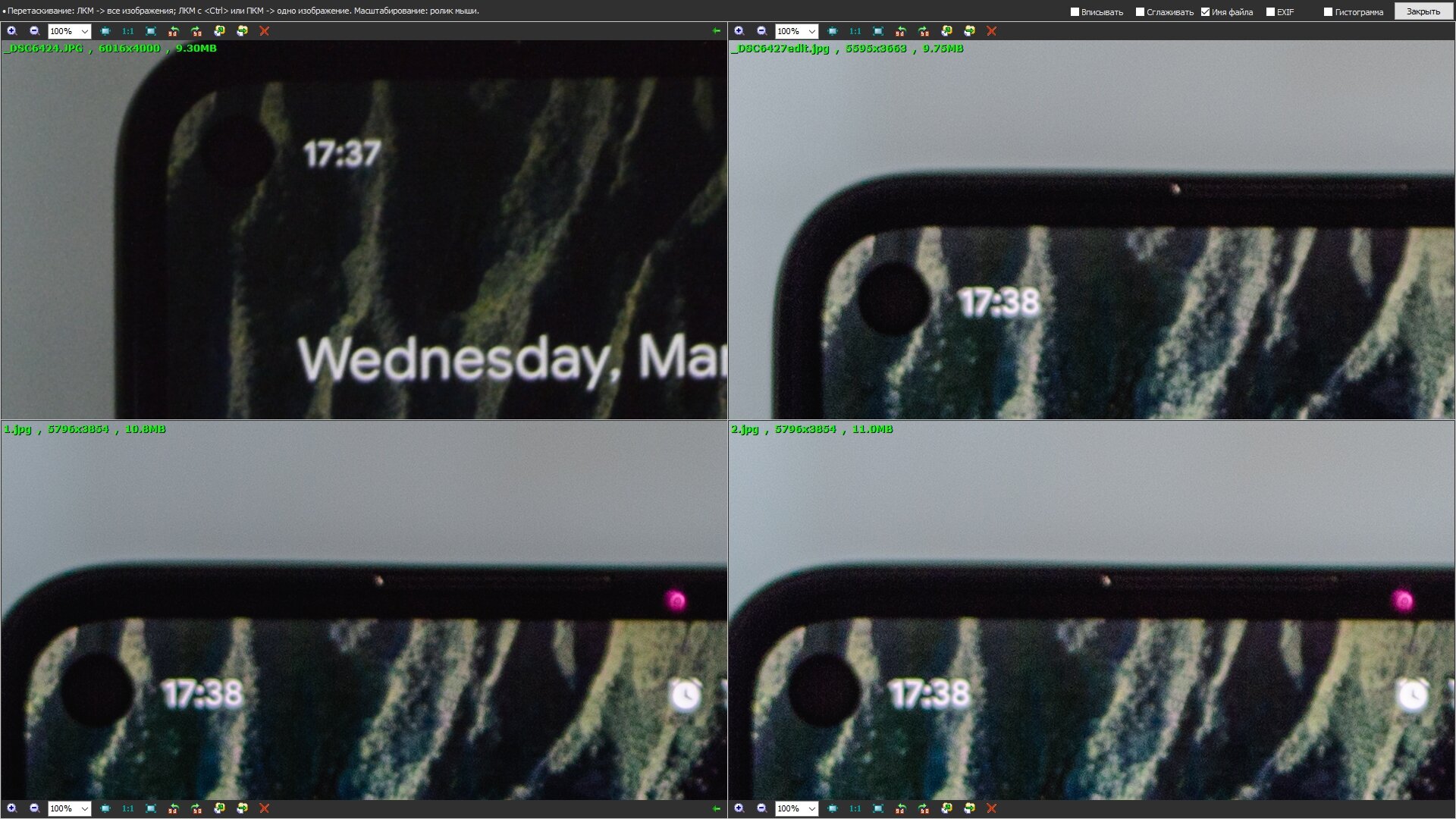Move 2.jpg to folder

click(x=969, y=808)
